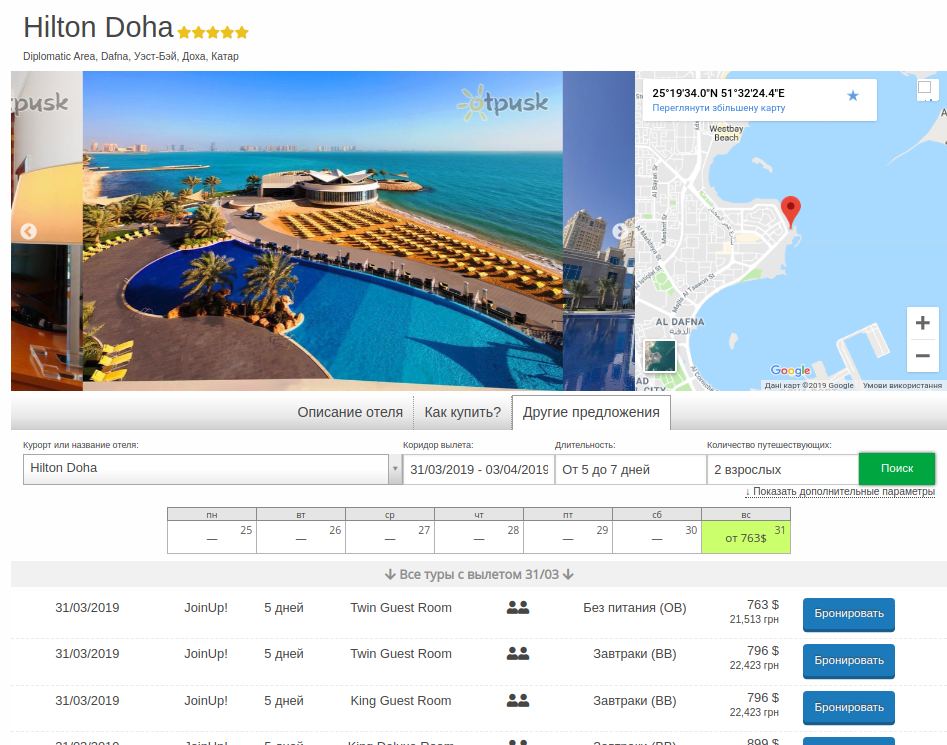This screenshot has width=947, height=745.
Task: Click 'Все туры с вылетом 31/03' header
Action: (x=479, y=575)
